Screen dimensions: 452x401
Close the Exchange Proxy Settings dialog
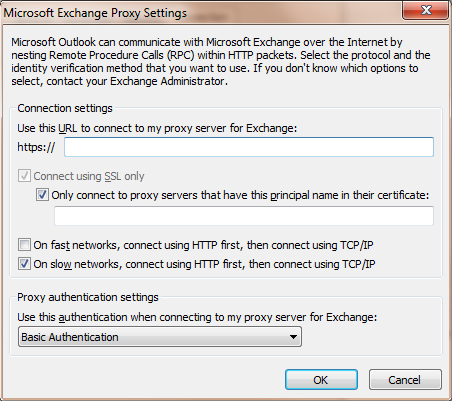(425, 10)
